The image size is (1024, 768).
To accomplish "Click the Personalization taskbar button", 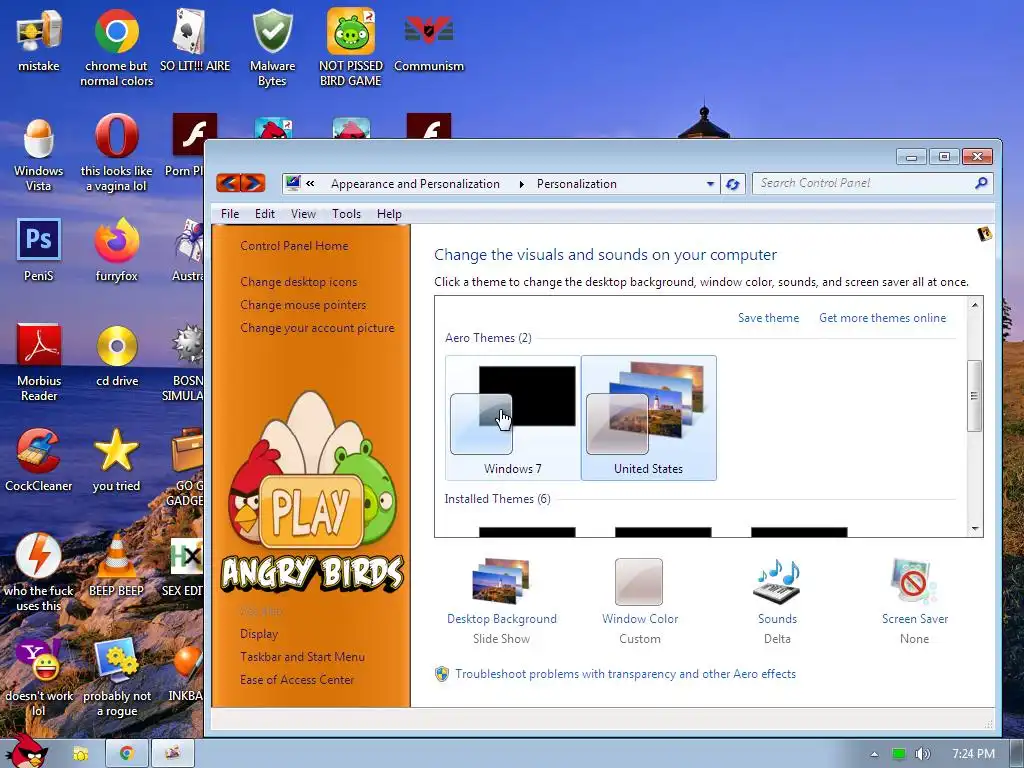I will coord(172,754).
